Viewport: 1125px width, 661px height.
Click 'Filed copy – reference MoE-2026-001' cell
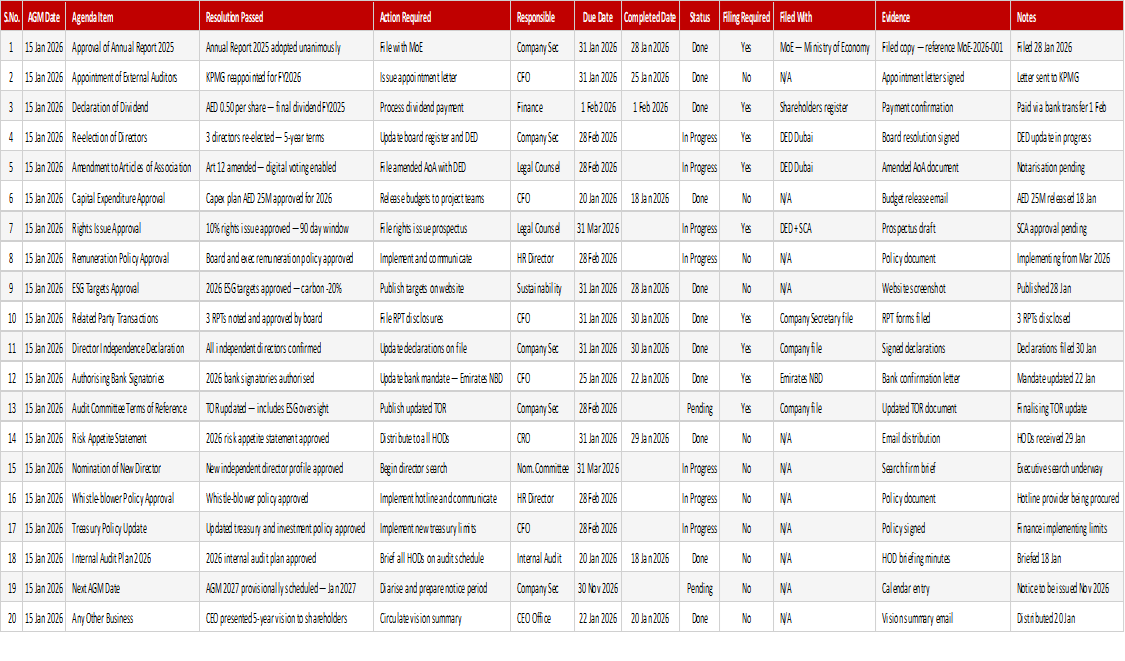click(x=943, y=47)
